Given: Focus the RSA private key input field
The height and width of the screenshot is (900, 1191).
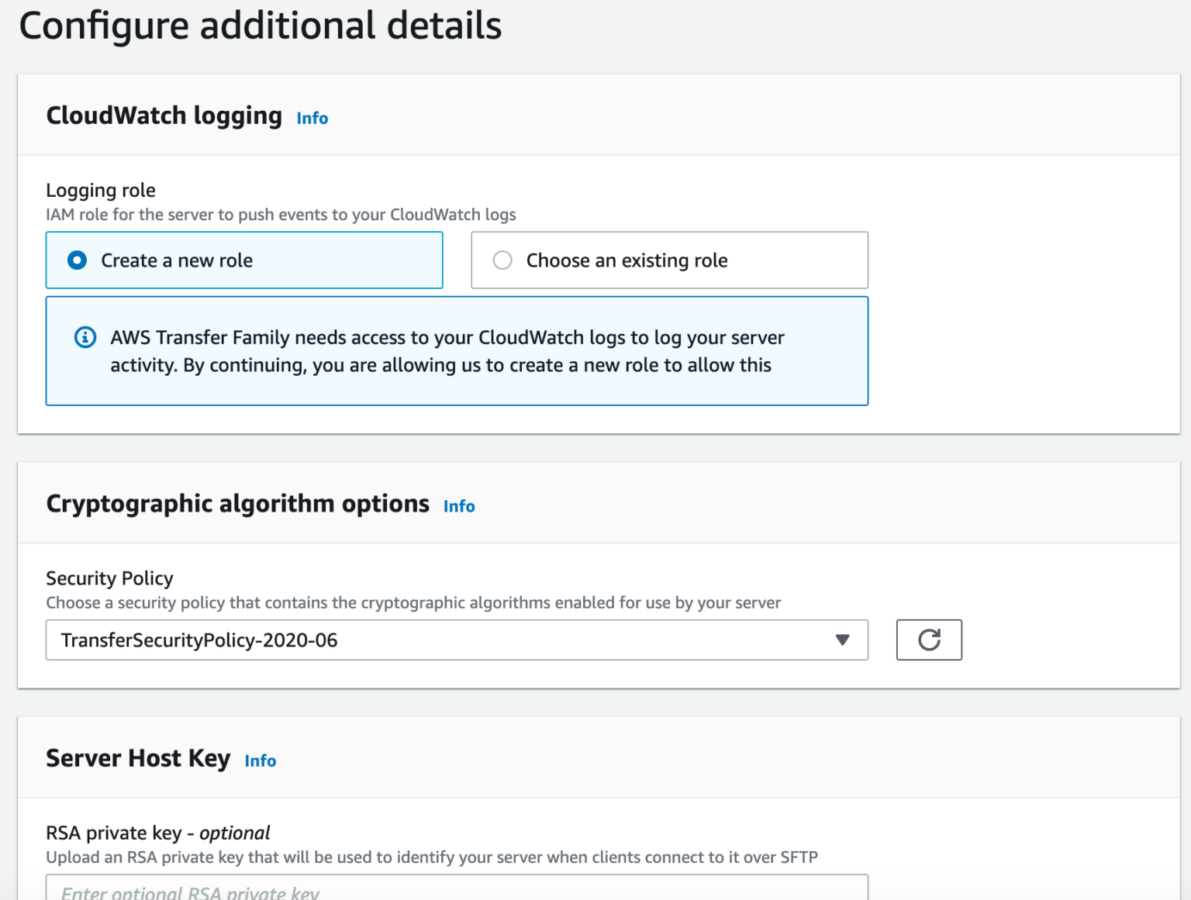Looking at the screenshot, I should click(456, 889).
